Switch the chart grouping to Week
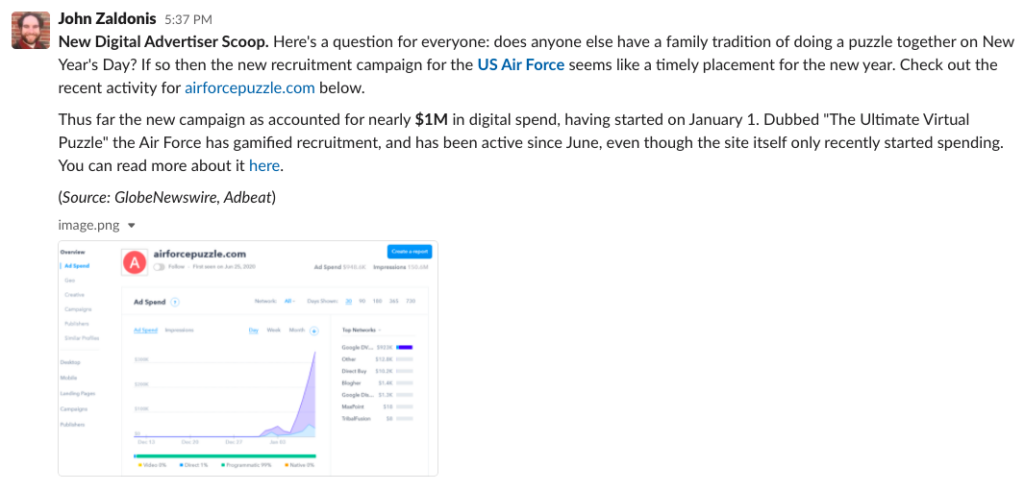Screen dimensions: 1024x491 274,330
